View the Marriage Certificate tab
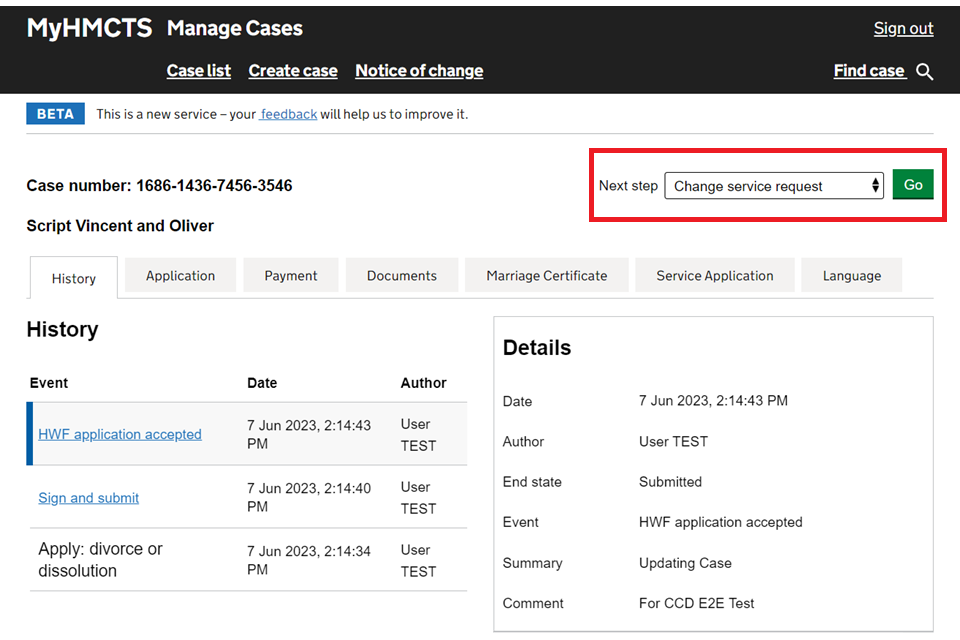960x640 pixels. (x=546, y=276)
